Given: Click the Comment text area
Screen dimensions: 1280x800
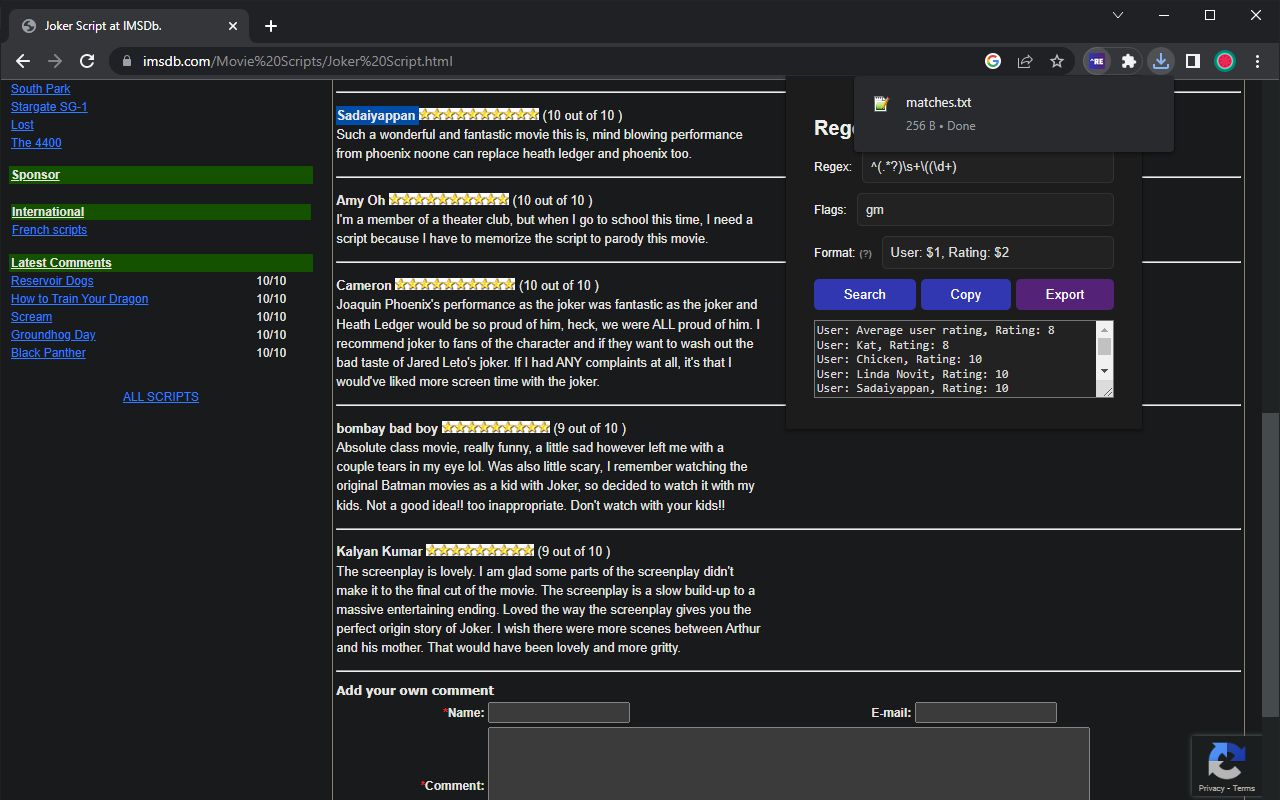Looking at the screenshot, I should click(x=788, y=763).
